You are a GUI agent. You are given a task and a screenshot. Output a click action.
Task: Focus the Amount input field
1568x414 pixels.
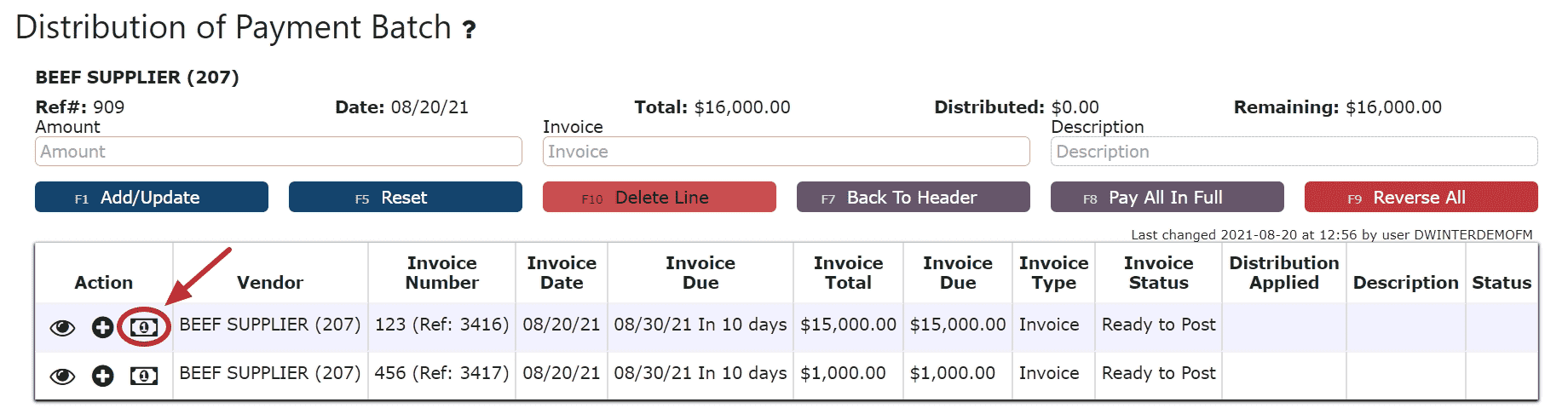pos(278,152)
